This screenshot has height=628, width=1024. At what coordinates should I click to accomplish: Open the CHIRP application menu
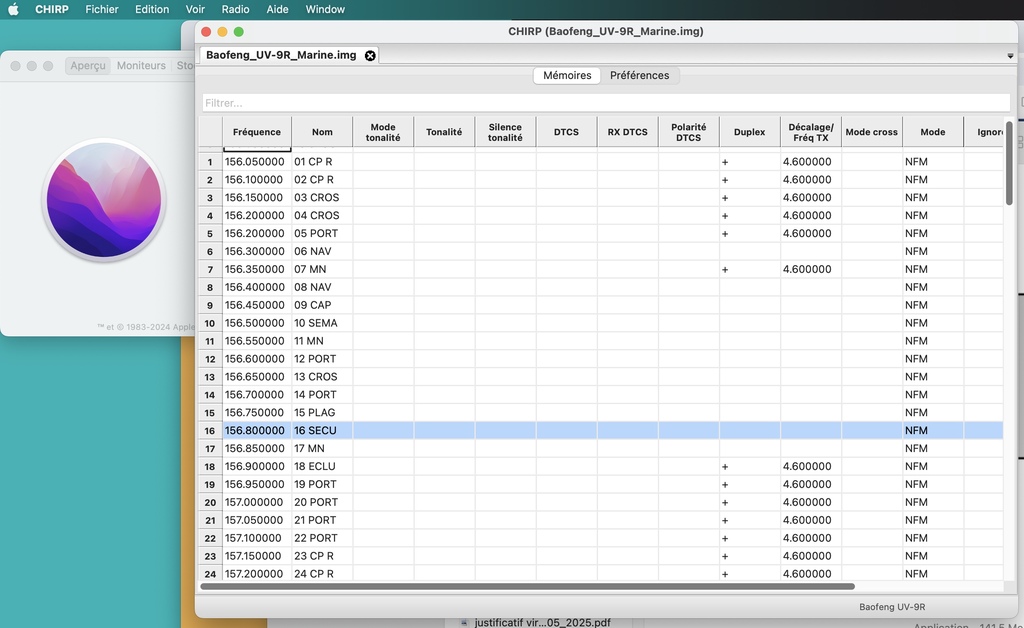coord(52,9)
